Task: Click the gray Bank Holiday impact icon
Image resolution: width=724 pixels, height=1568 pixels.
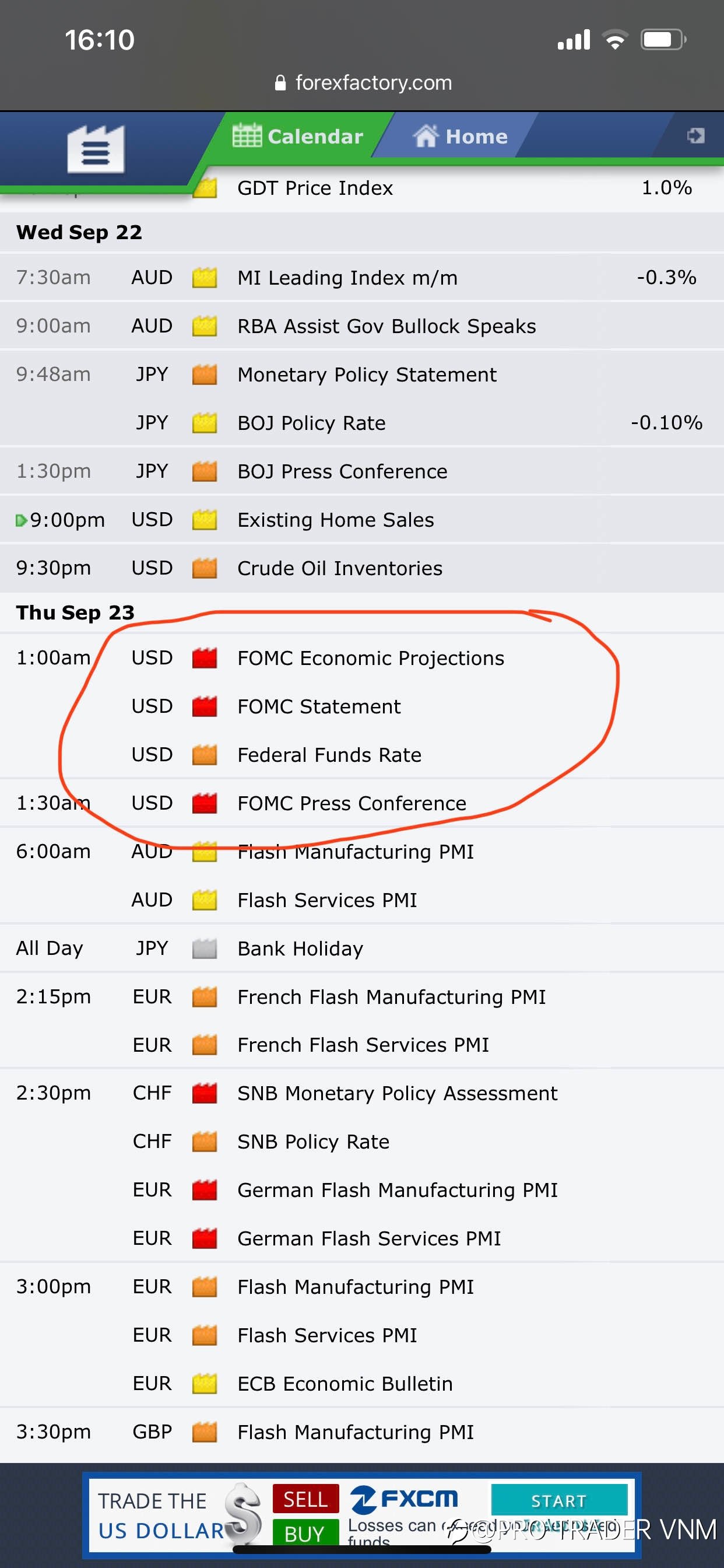Action: [205, 949]
